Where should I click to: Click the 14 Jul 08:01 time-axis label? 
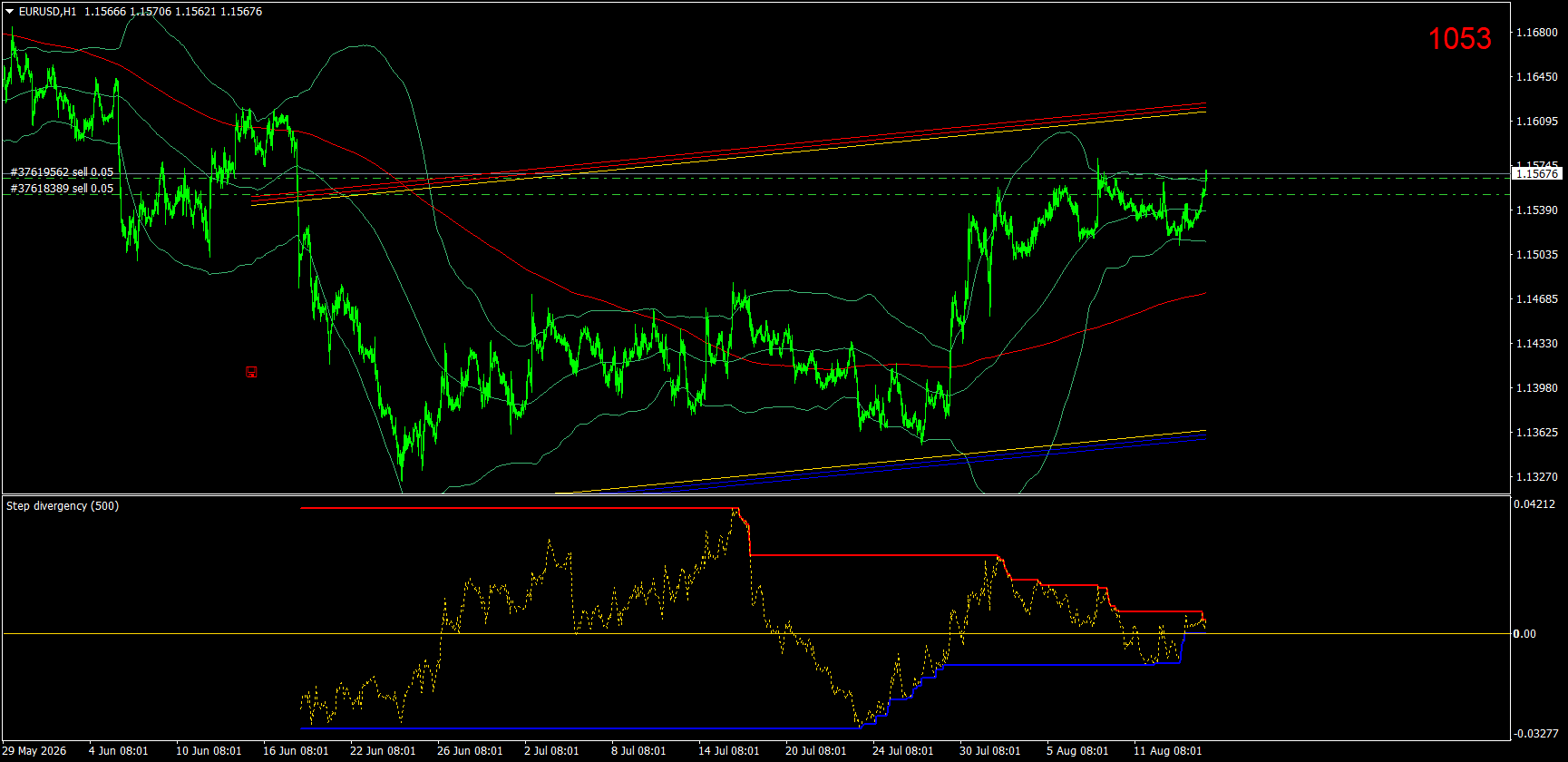click(728, 751)
